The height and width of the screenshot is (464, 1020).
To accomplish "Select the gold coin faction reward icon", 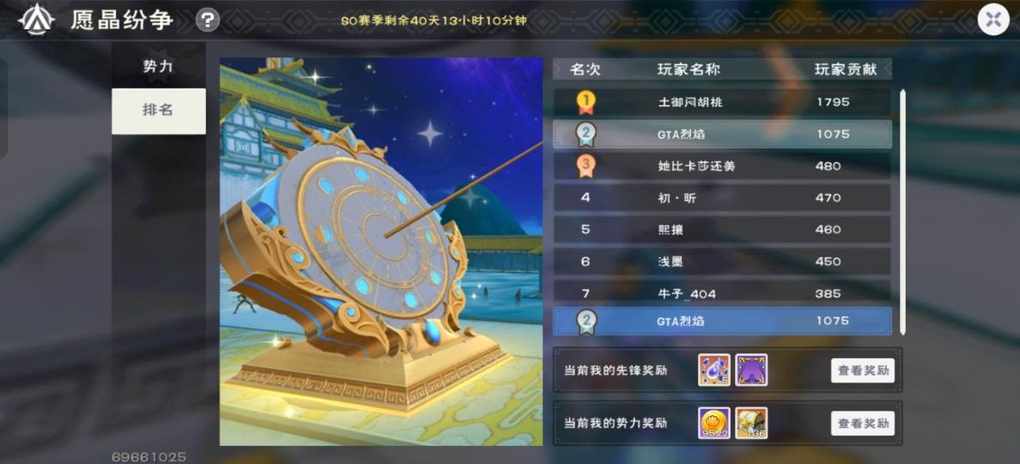I will click(x=714, y=423).
